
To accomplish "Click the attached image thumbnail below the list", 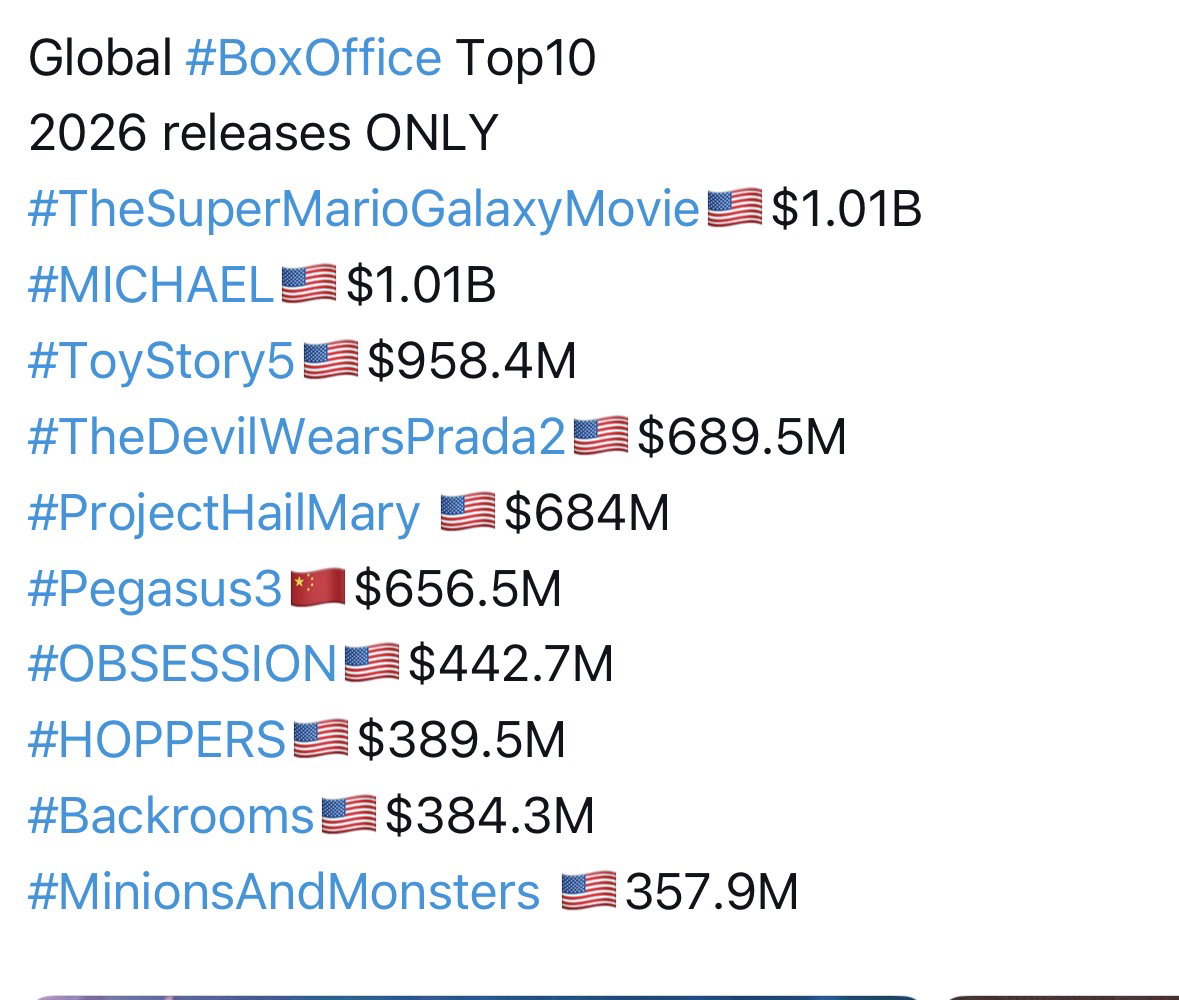I will [x=475, y=998].
